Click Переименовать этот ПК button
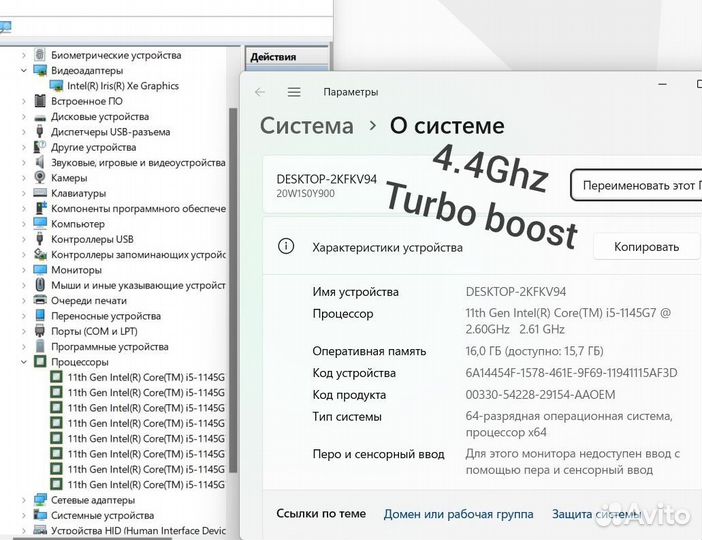Image resolution: width=702 pixels, height=540 pixels. point(637,185)
